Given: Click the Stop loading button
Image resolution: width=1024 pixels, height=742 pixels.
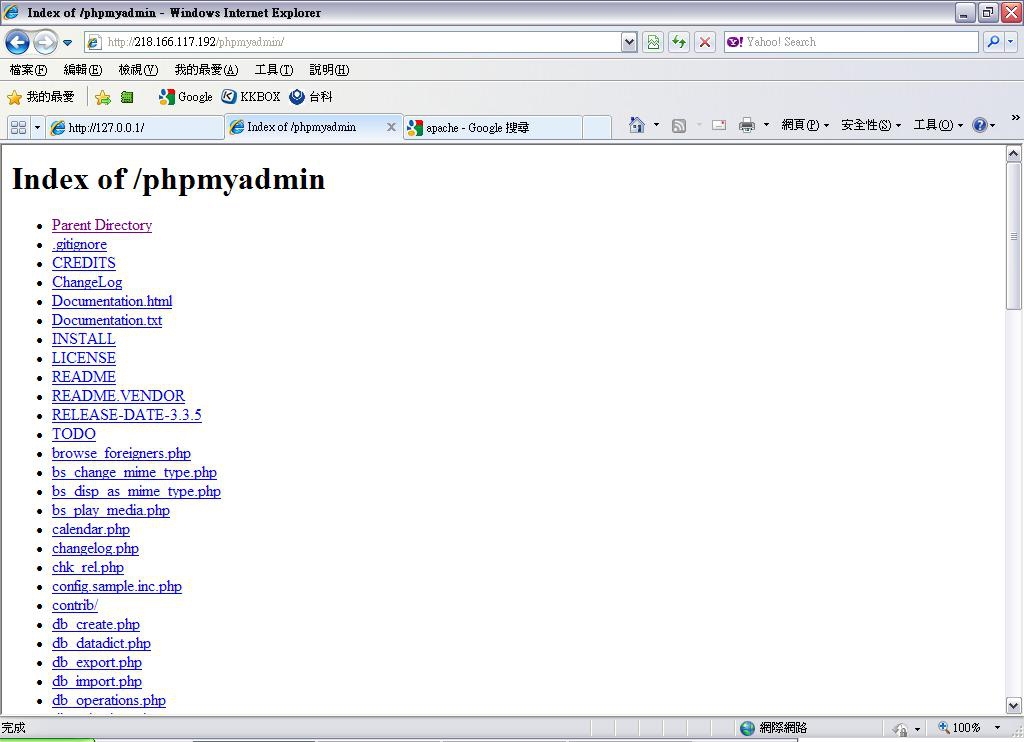Looking at the screenshot, I should [x=705, y=42].
